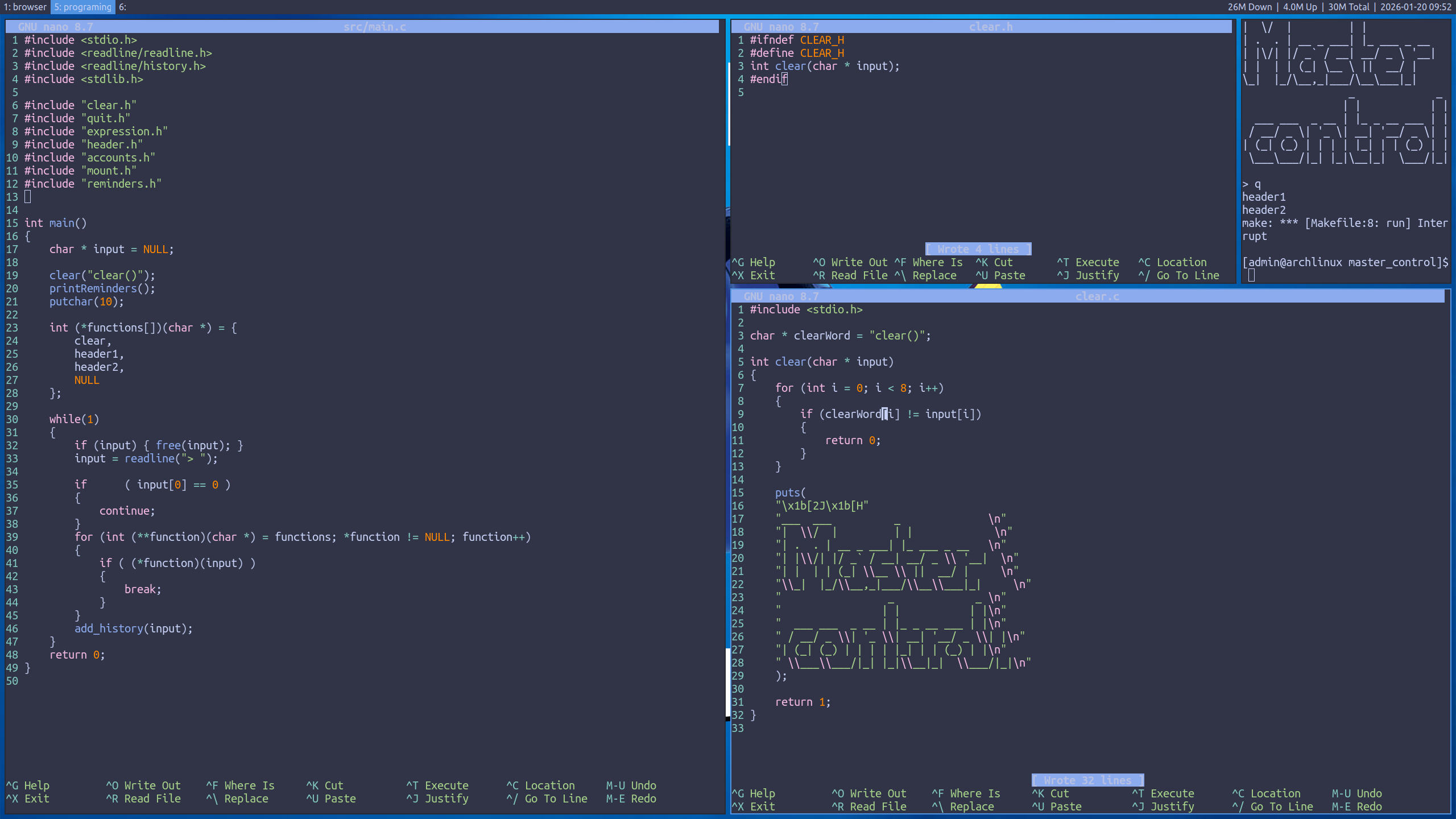Click the clear.c nano title bar

tap(1097, 296)
